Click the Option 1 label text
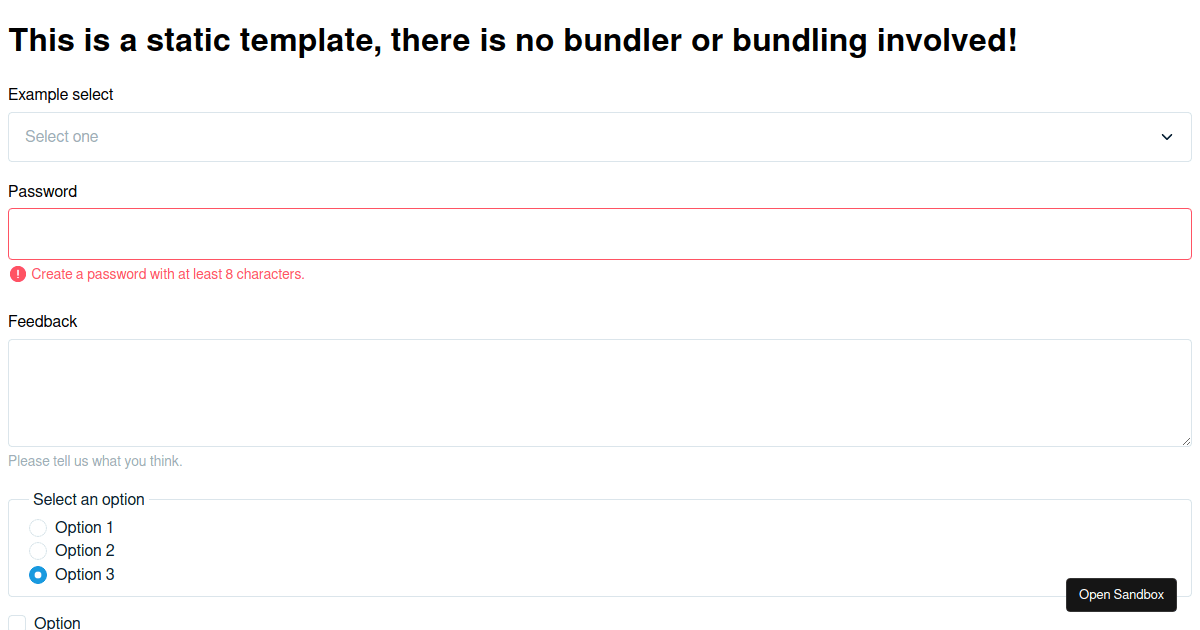Viewport: 1200px width, 630px height. click(84, 527)
